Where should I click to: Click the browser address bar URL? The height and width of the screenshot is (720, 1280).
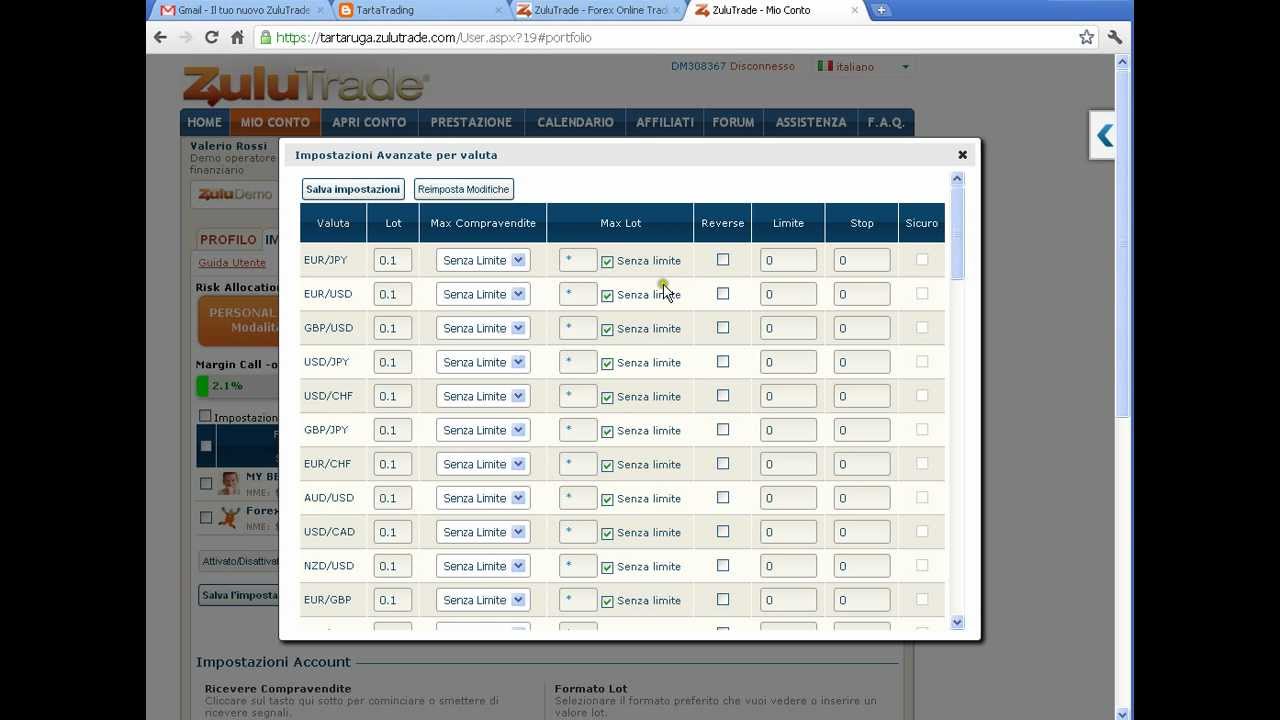(433, 37)
